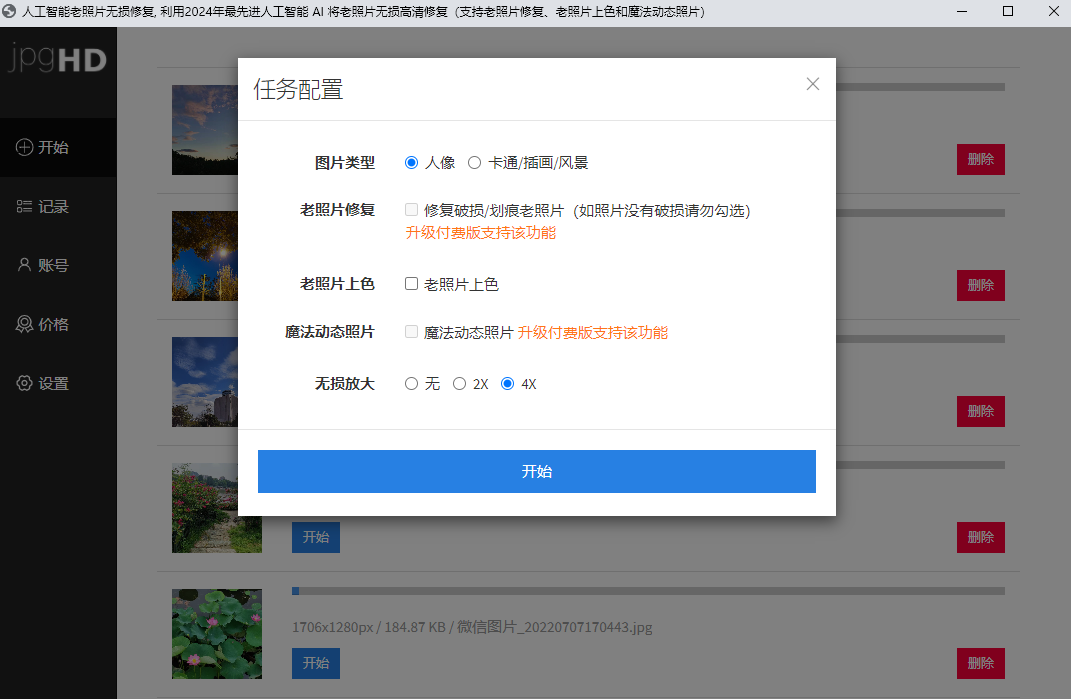Click the blue 开始 button in dialog
The width and height of the screenshot is (1071, 699).
click(537, 471)
